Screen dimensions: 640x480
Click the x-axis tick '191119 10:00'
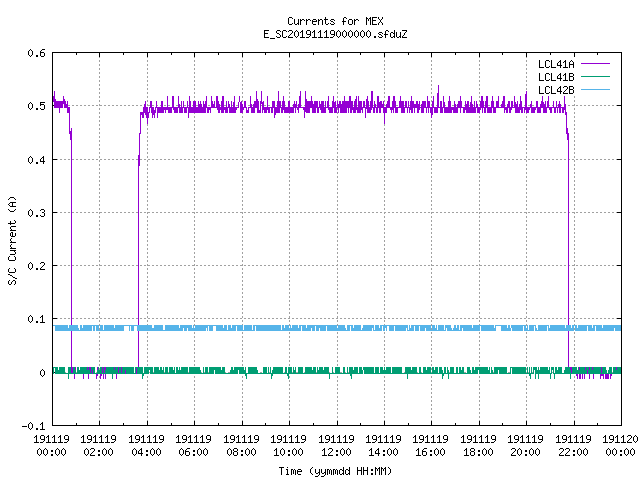click(289, 446)
